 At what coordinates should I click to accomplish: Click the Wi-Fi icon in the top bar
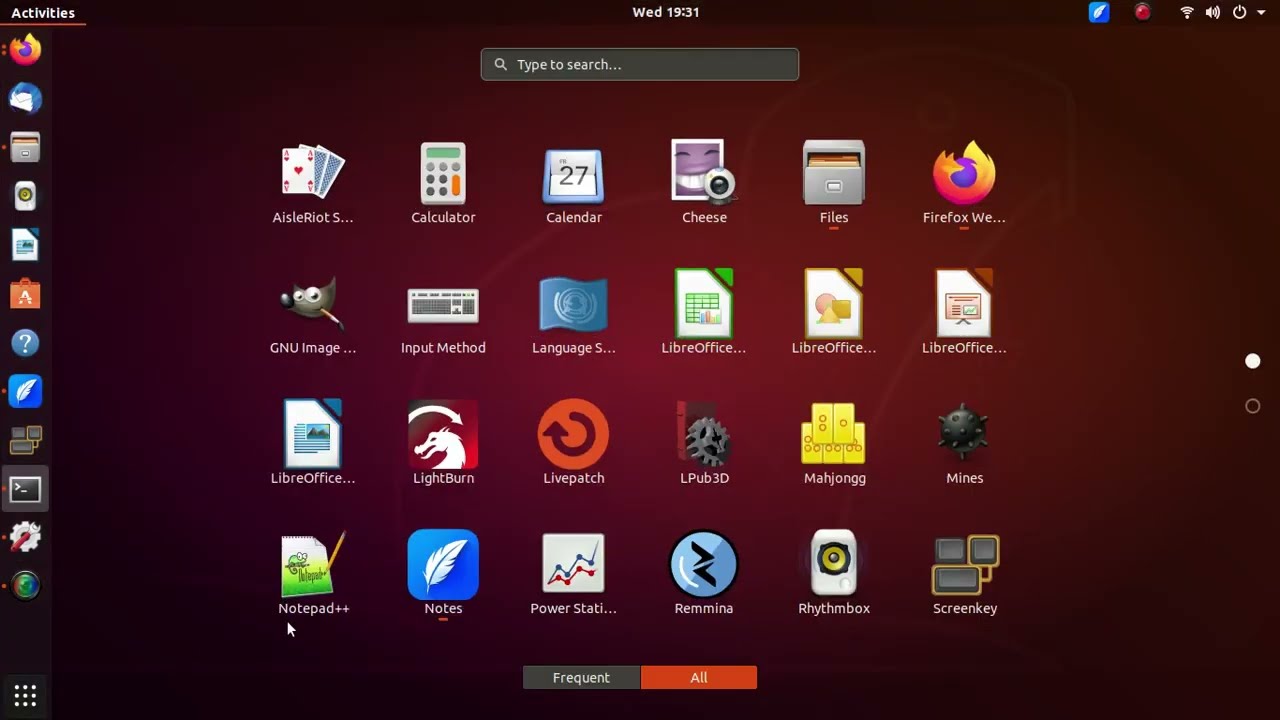pyautogui.click(x=1187, y=12)
